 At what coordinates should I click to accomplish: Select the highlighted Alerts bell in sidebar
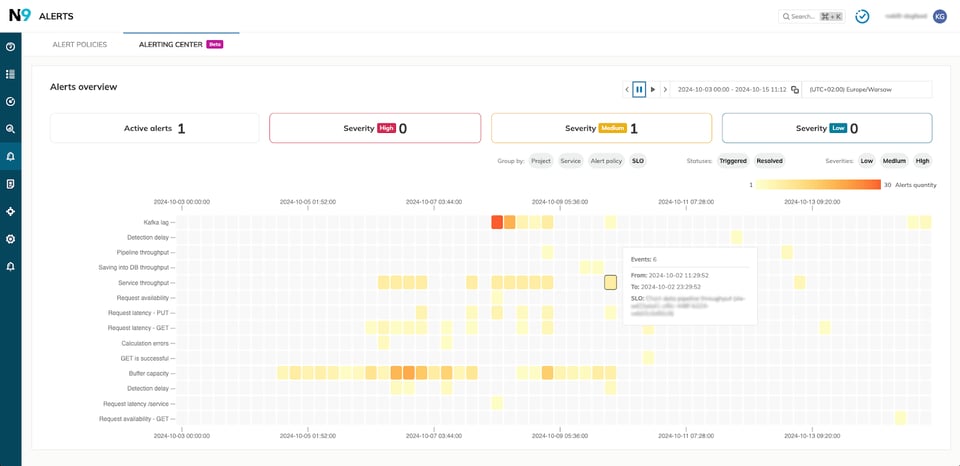coord(10,157)
